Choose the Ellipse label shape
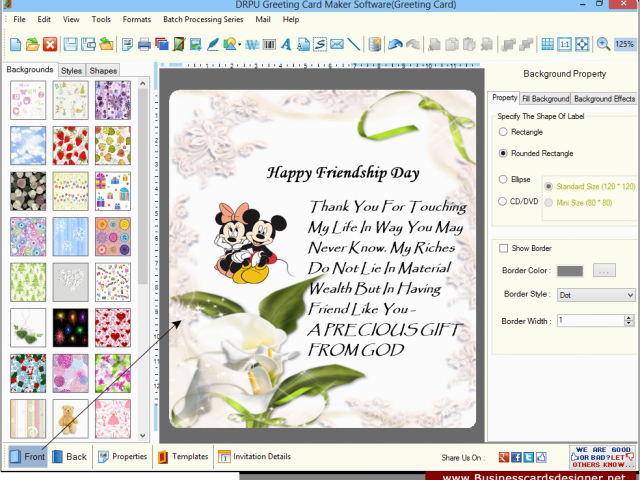The width and height of the screenshot is (640, 480). click(x=503, y=179)
